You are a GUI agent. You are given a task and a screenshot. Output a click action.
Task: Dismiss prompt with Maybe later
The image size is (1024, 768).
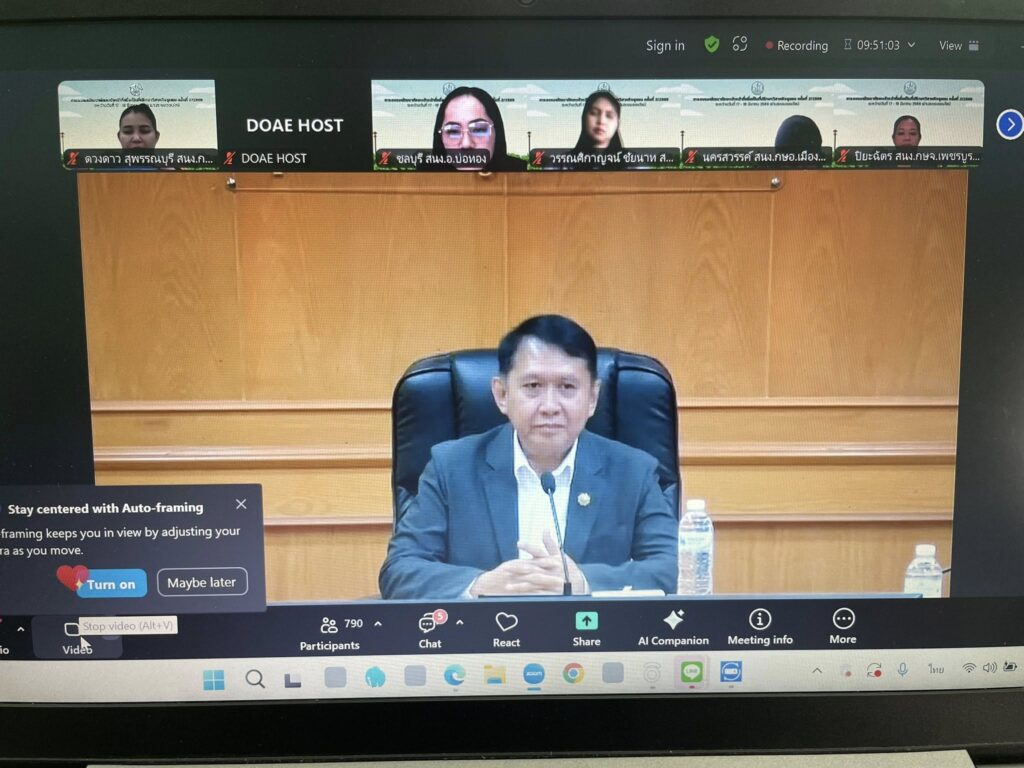[x=202, y=583]
